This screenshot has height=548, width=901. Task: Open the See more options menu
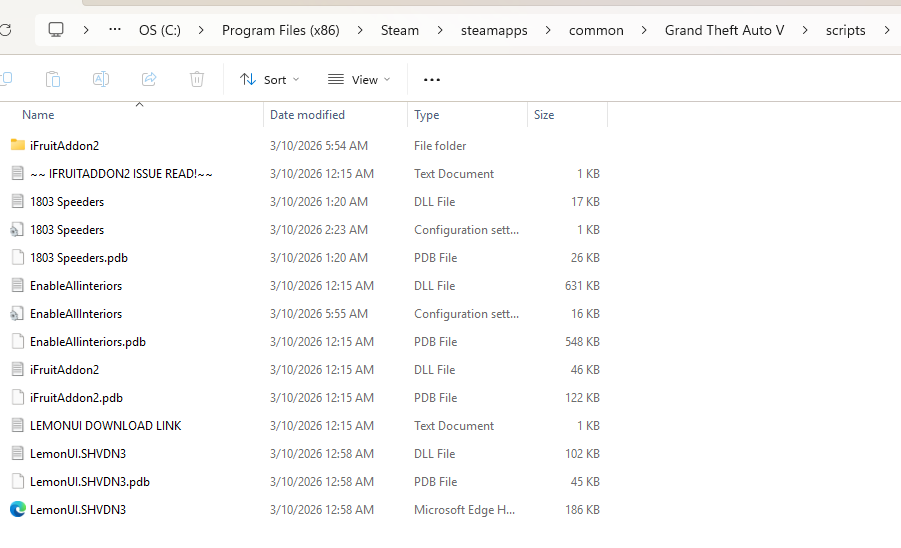(432, 80)
